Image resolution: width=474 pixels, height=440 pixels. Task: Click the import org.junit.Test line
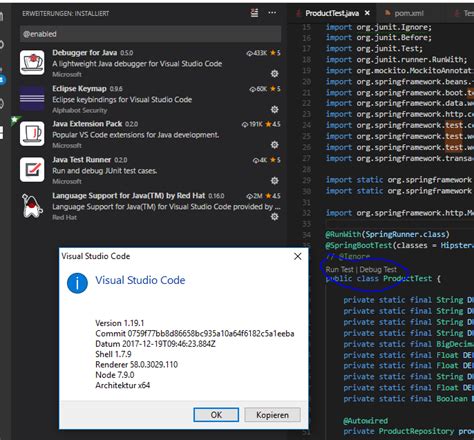[x=374, y=49]
